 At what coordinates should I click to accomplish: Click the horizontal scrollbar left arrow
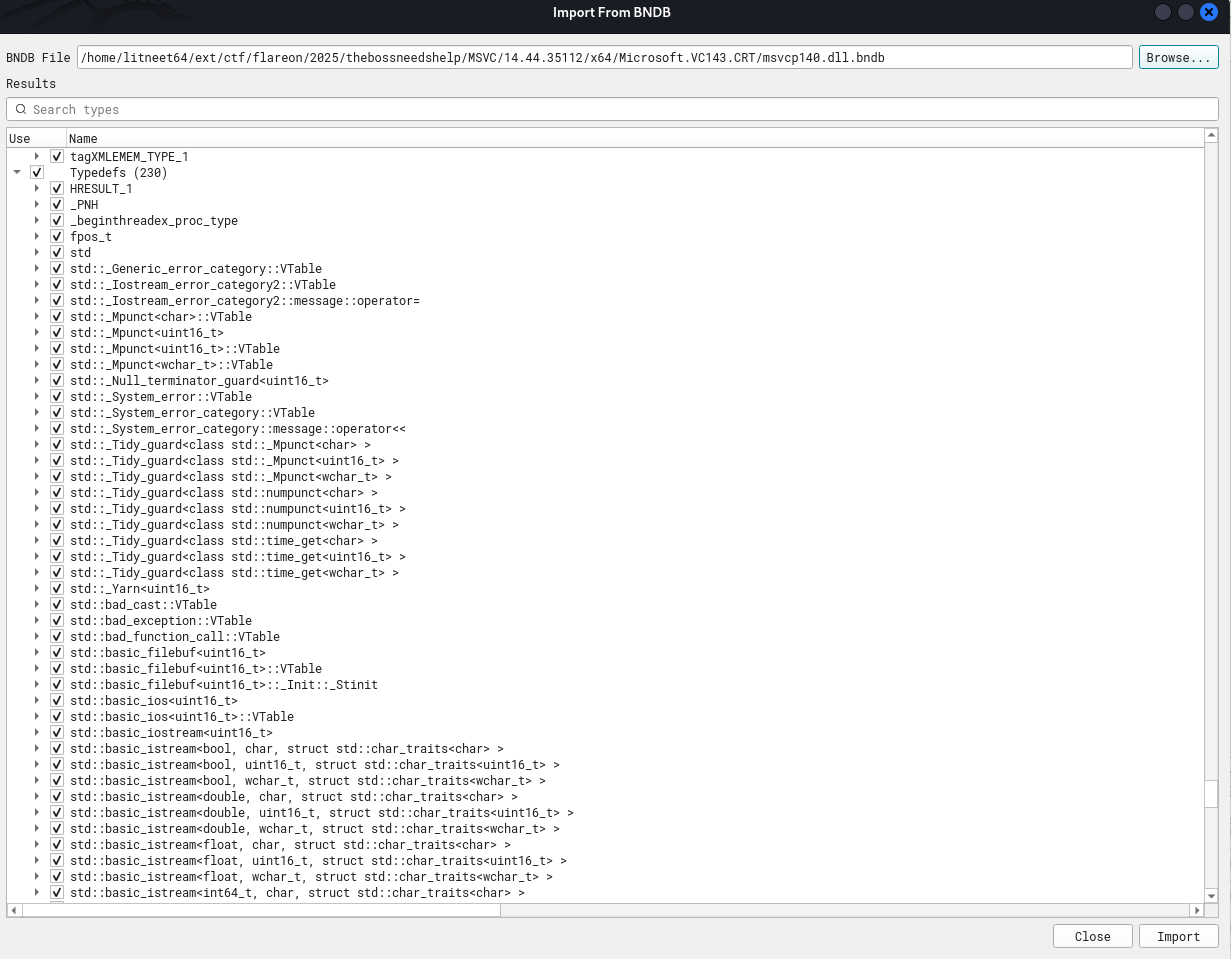14,910
